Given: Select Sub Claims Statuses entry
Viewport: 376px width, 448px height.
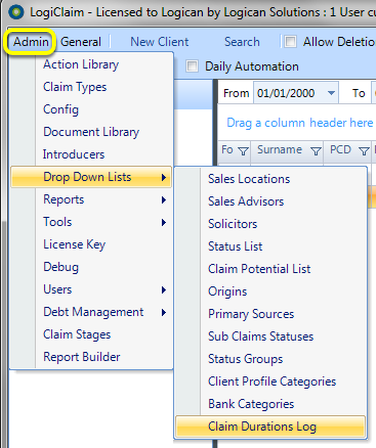Looking at the screenshot, I should tap(270, 337).
